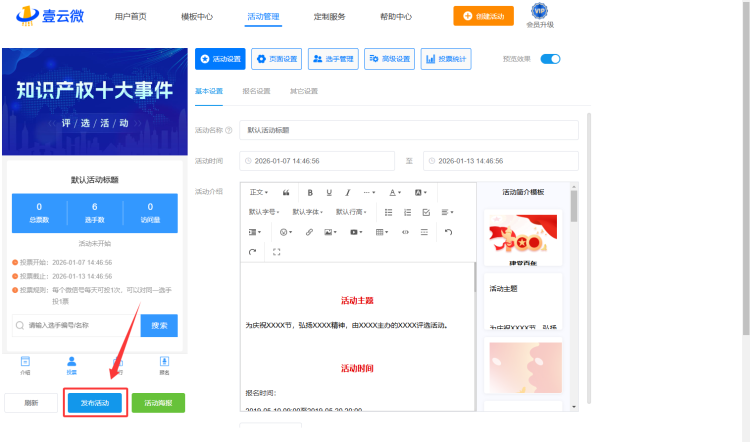Image resolution: width=750 pixels, height=442 pixels.
Task: Open the 模板中心 navigation menu
Action: (x=197, y=17)
